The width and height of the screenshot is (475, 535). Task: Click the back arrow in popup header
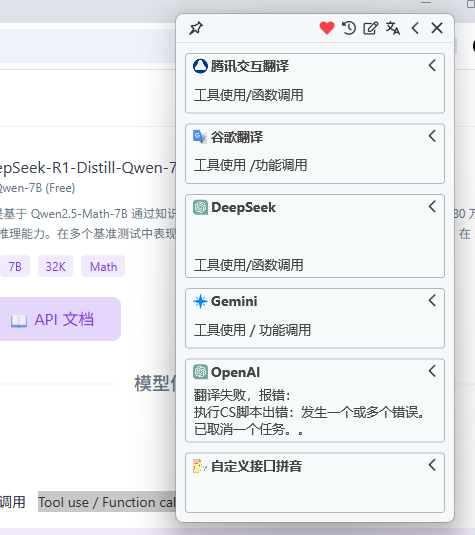pos(415,28)
